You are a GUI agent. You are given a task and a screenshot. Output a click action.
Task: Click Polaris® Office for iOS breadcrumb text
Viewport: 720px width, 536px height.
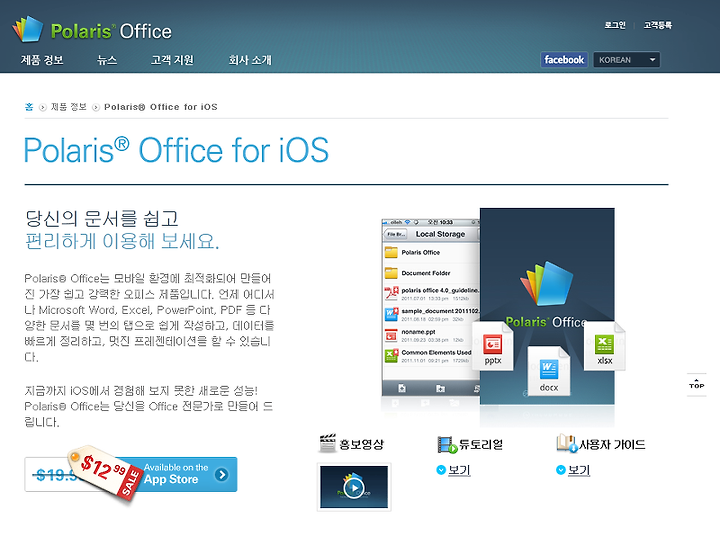(x=161, y=107)
